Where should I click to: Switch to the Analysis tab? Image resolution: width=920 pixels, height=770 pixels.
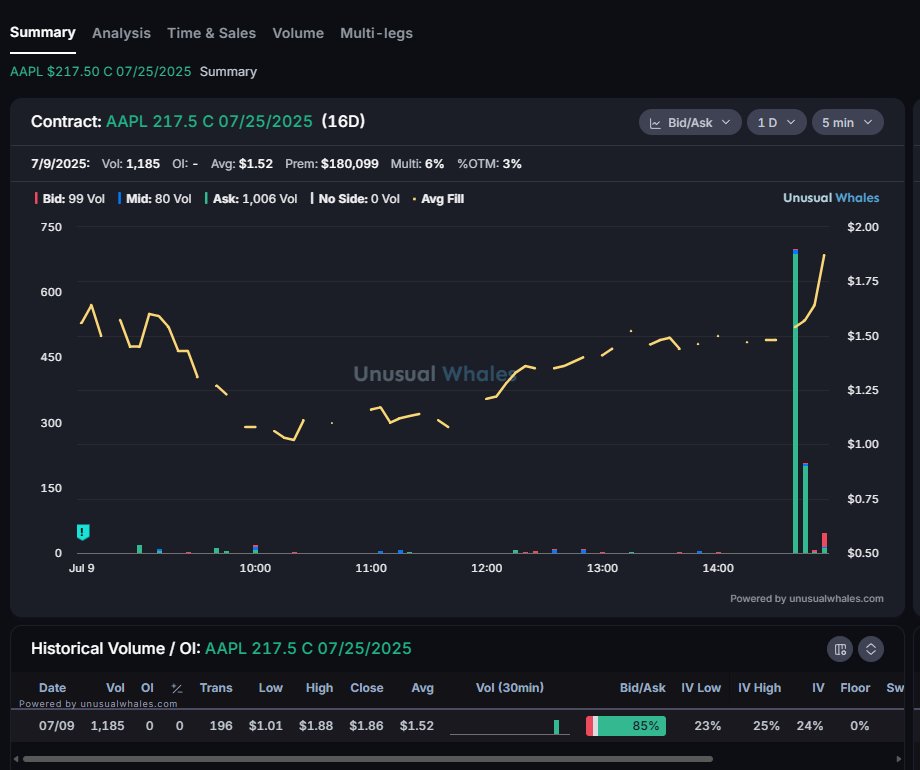pos(121,33)
